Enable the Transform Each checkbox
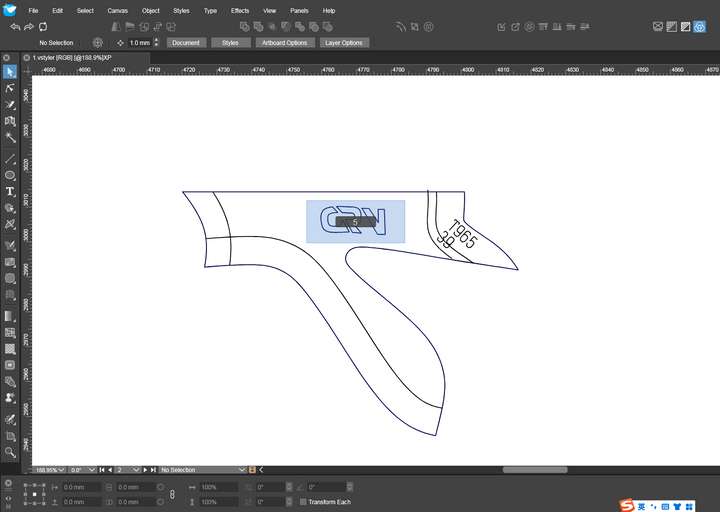The height and width of the screenshot is (512, 720). click(303, 502)
